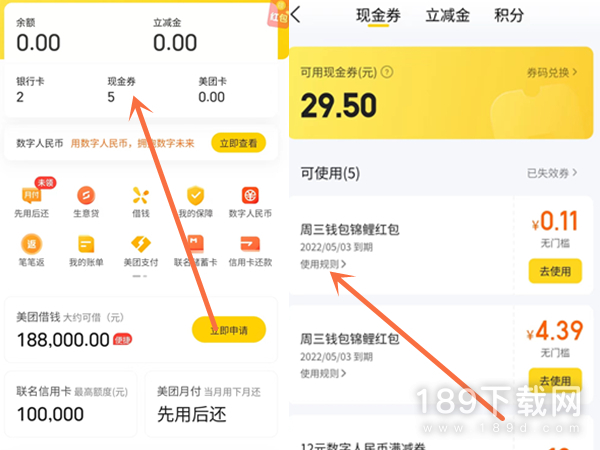Open the 生意贷 business loan icon
This screenshot has height=450, width=600.
tap(86, 196)
